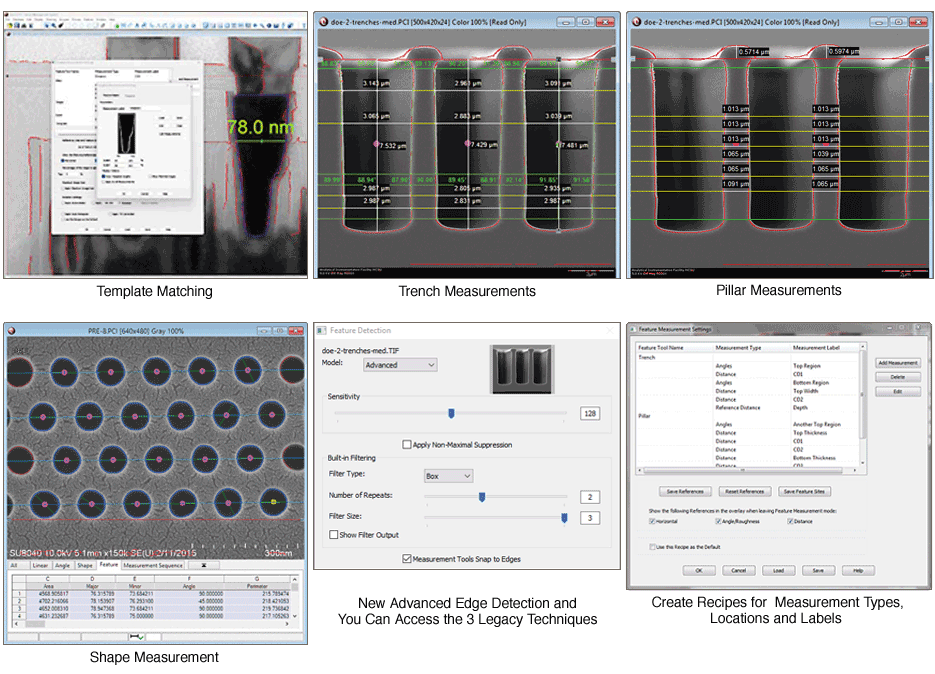Click the Reference Distance measurement type

click(738, 407)
